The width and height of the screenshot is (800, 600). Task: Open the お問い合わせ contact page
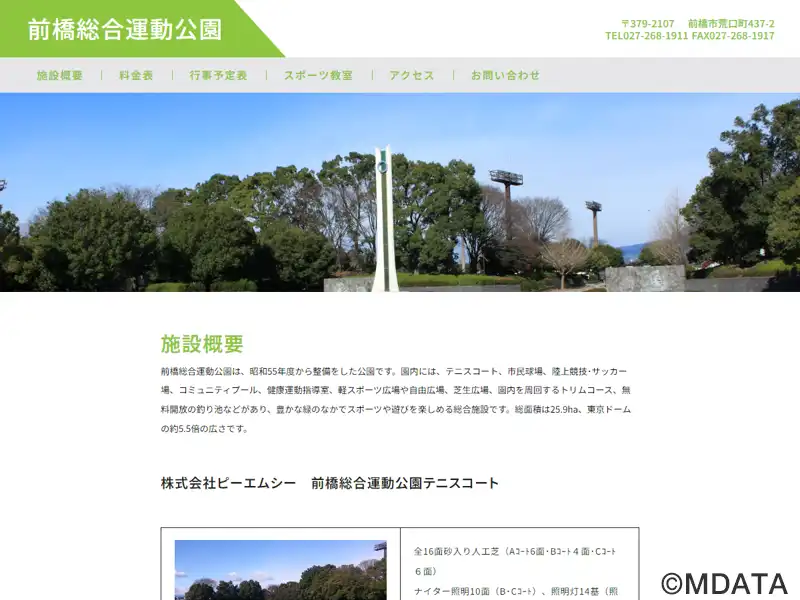tap(505, 76)
